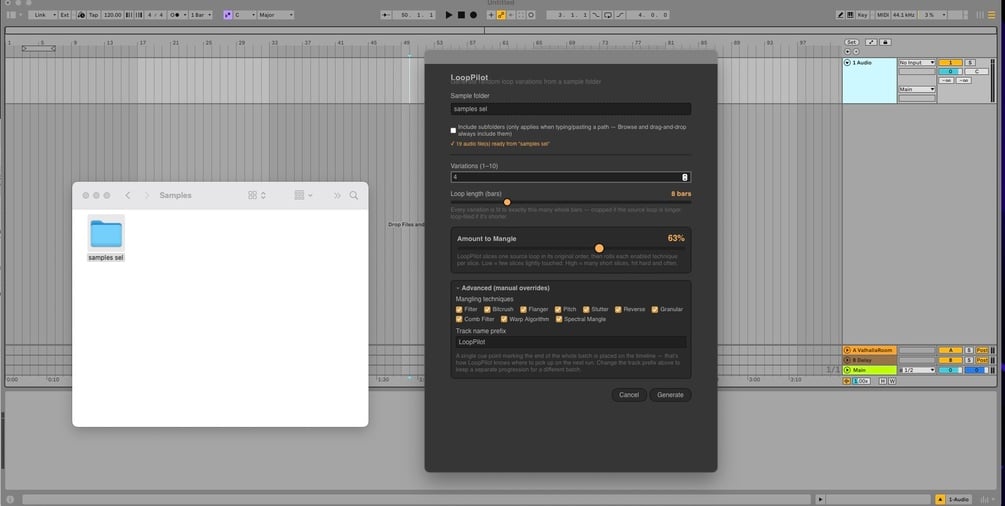Click the Set locator button
The image size is (1005, 506).
[852, 42]
